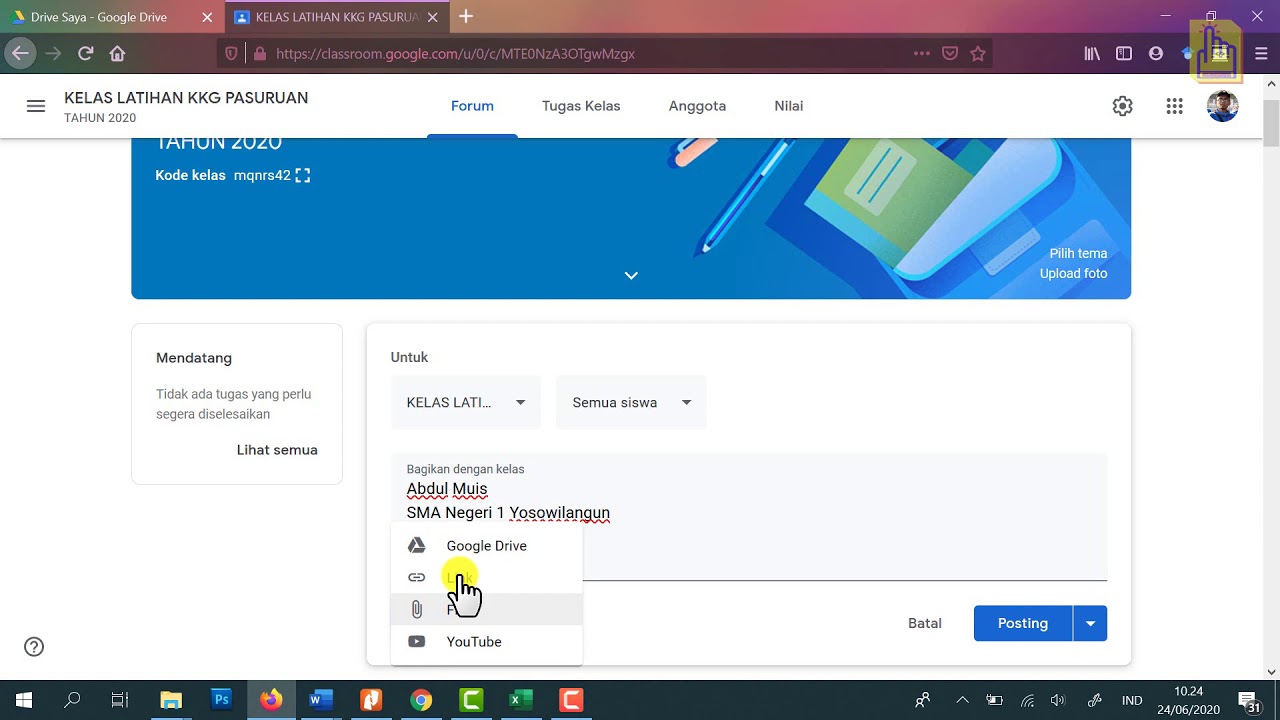
Task: Click the IND language indicator
Action: pyautogui.click(x=1132, y=700)
